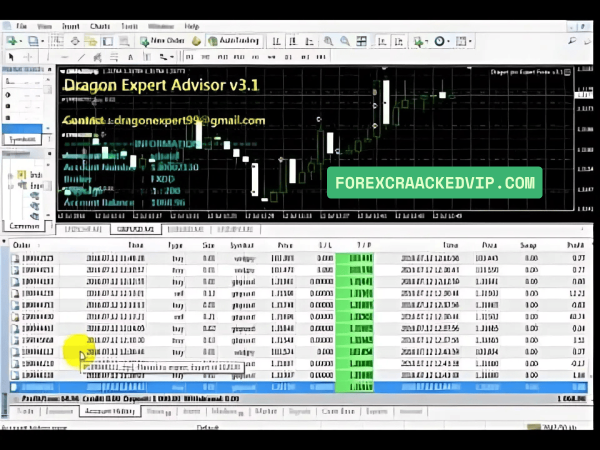This screenshot has height=450, width=600.
Task: Toggle Chart Shift on the chart
Action: (398, 41)
